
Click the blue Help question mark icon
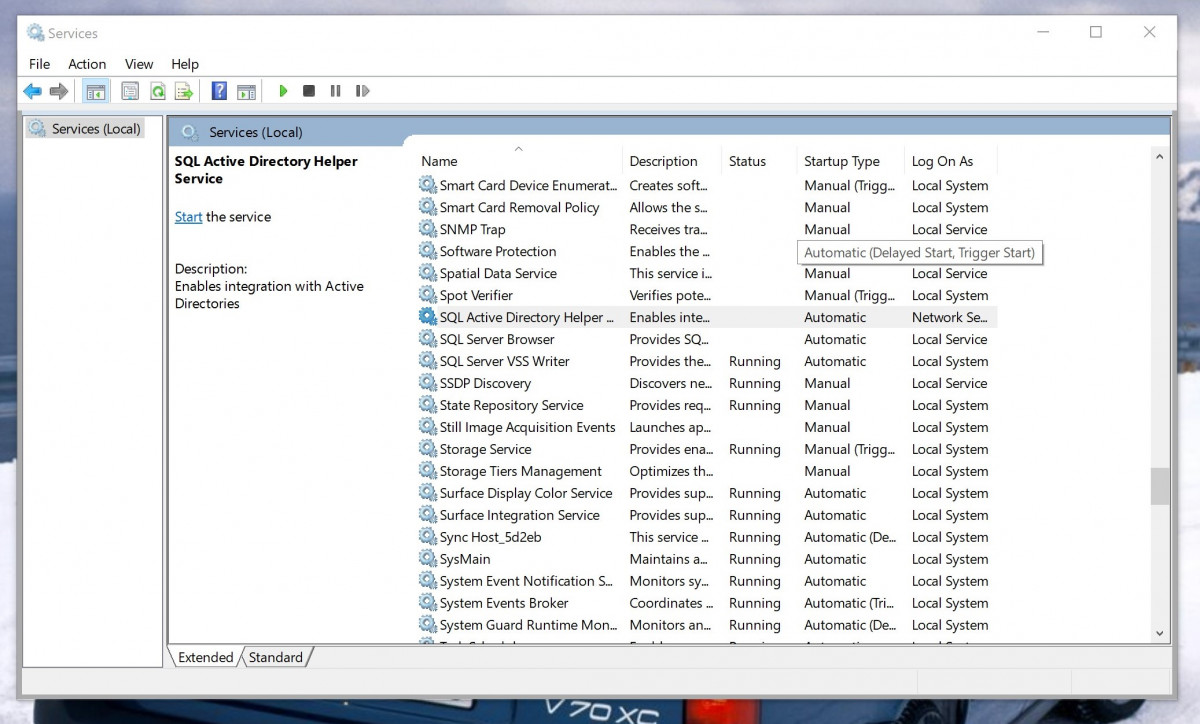219,91
